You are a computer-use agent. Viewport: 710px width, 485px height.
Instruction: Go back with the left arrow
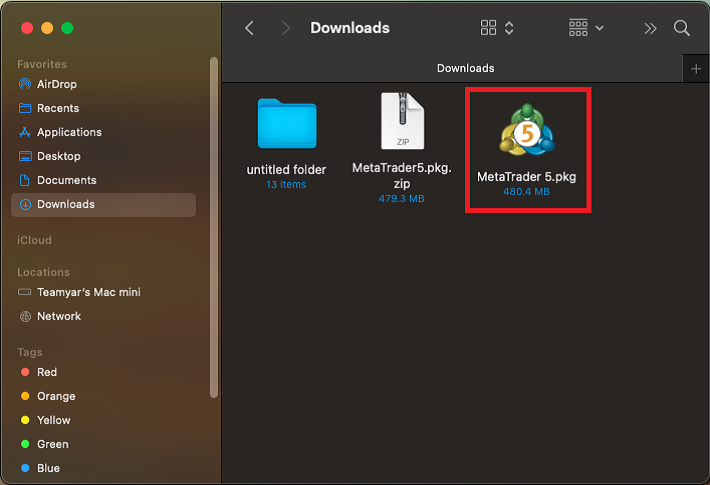pyautogui.click(x=249, y=28)
